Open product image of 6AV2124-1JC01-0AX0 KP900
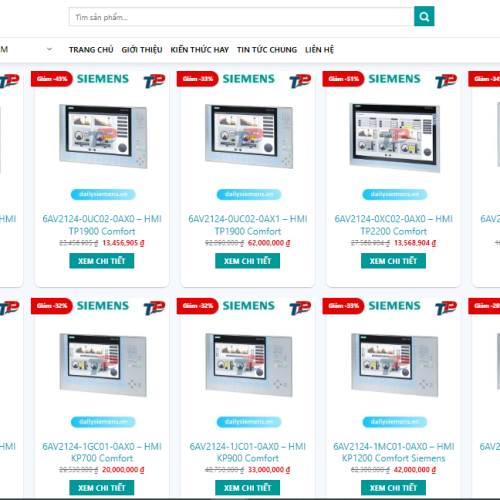Viewport: 500px width, 500px height. click(x=249, y=365)
